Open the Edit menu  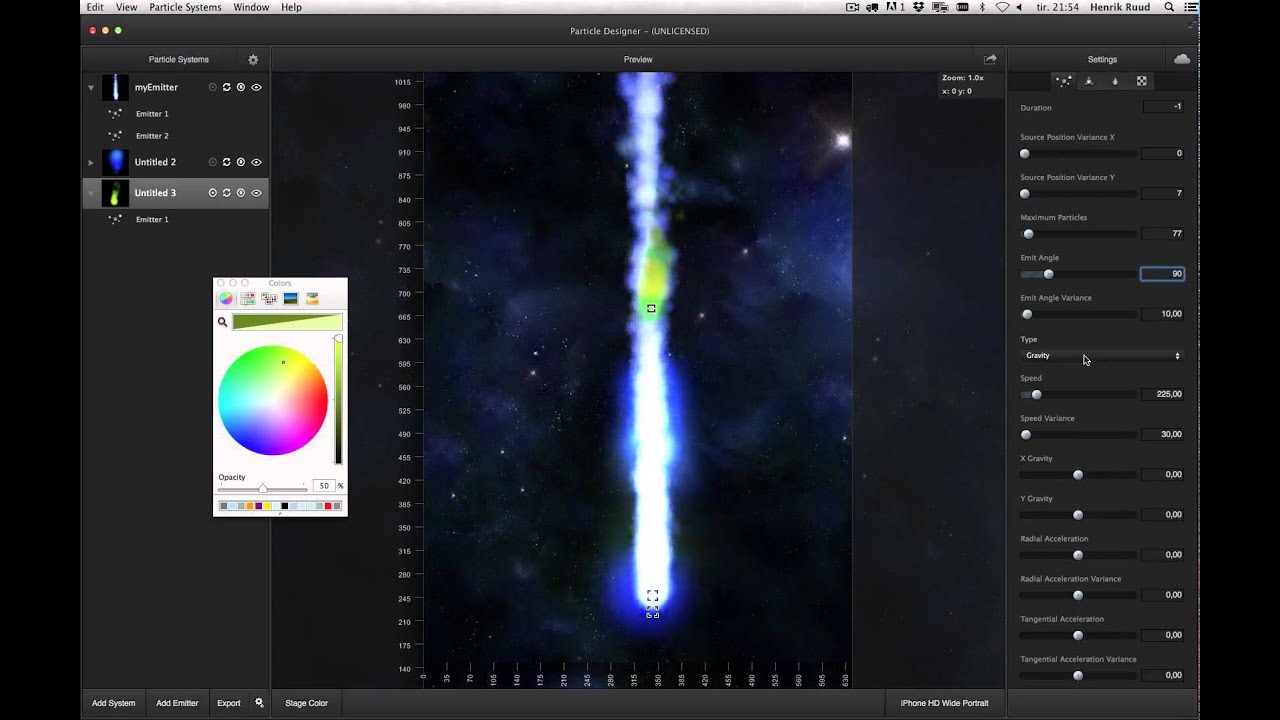tap(95, 7)
